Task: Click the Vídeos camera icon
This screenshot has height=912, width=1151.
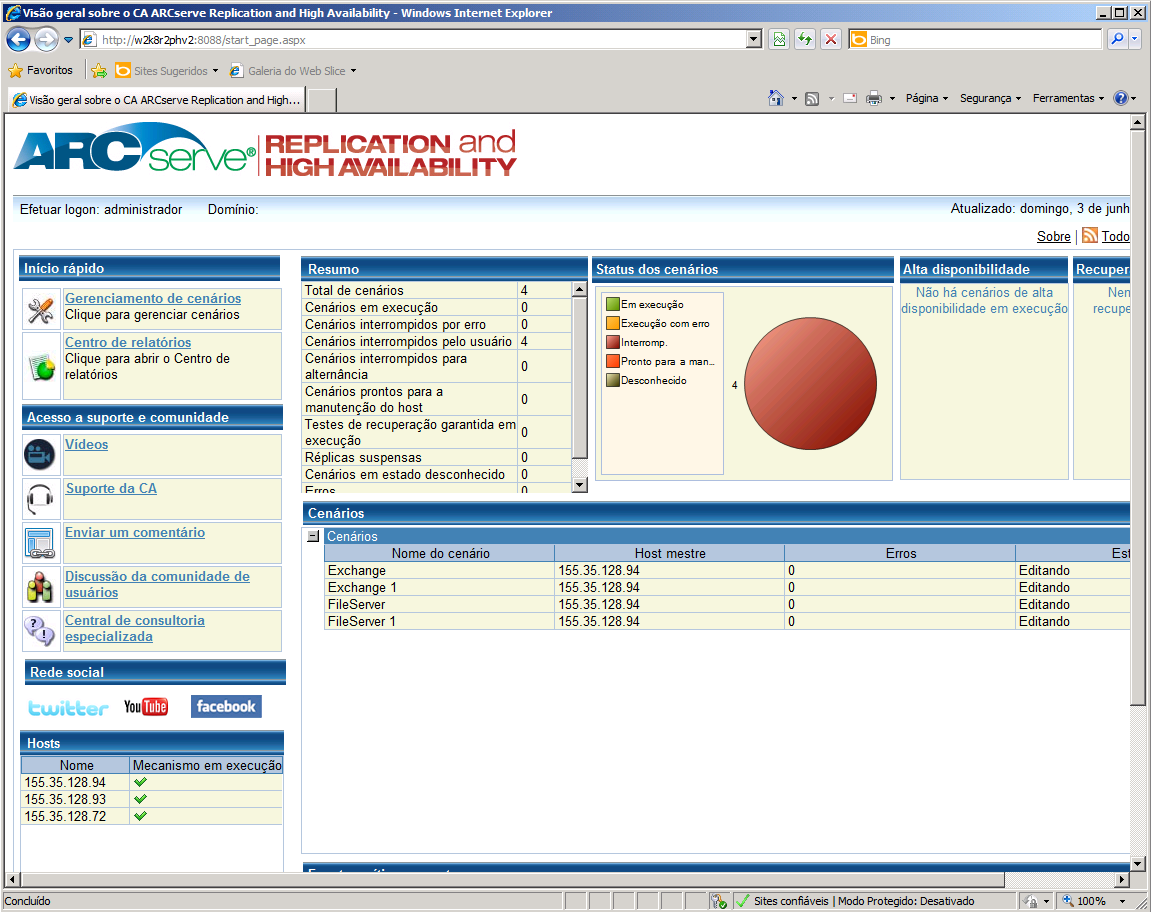Action: tap(40, 455)
